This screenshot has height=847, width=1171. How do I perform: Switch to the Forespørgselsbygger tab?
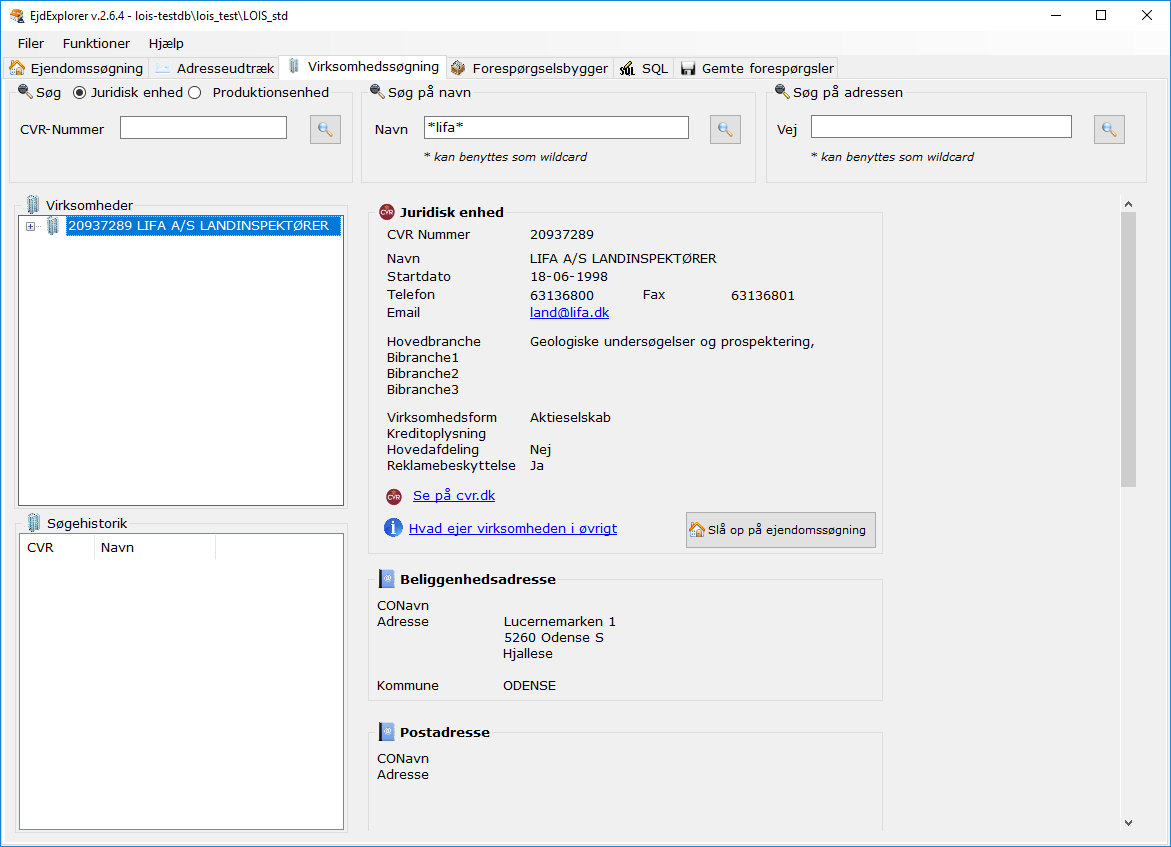coord(529,68)
